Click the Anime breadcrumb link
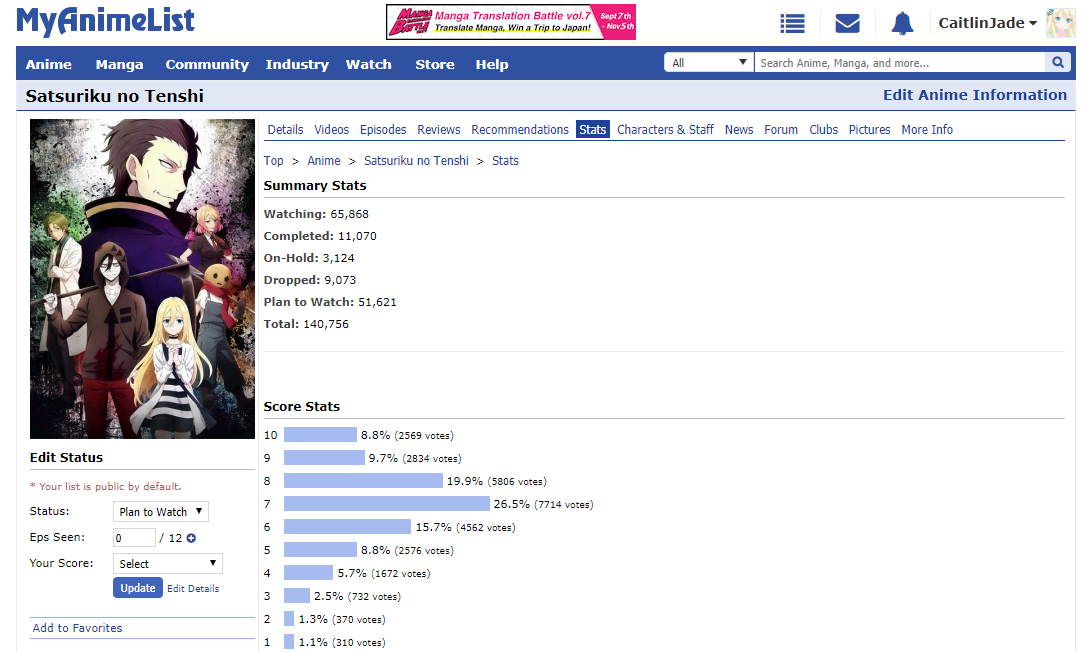Viewport: 1082px width, 652px height. pos(324,161)
